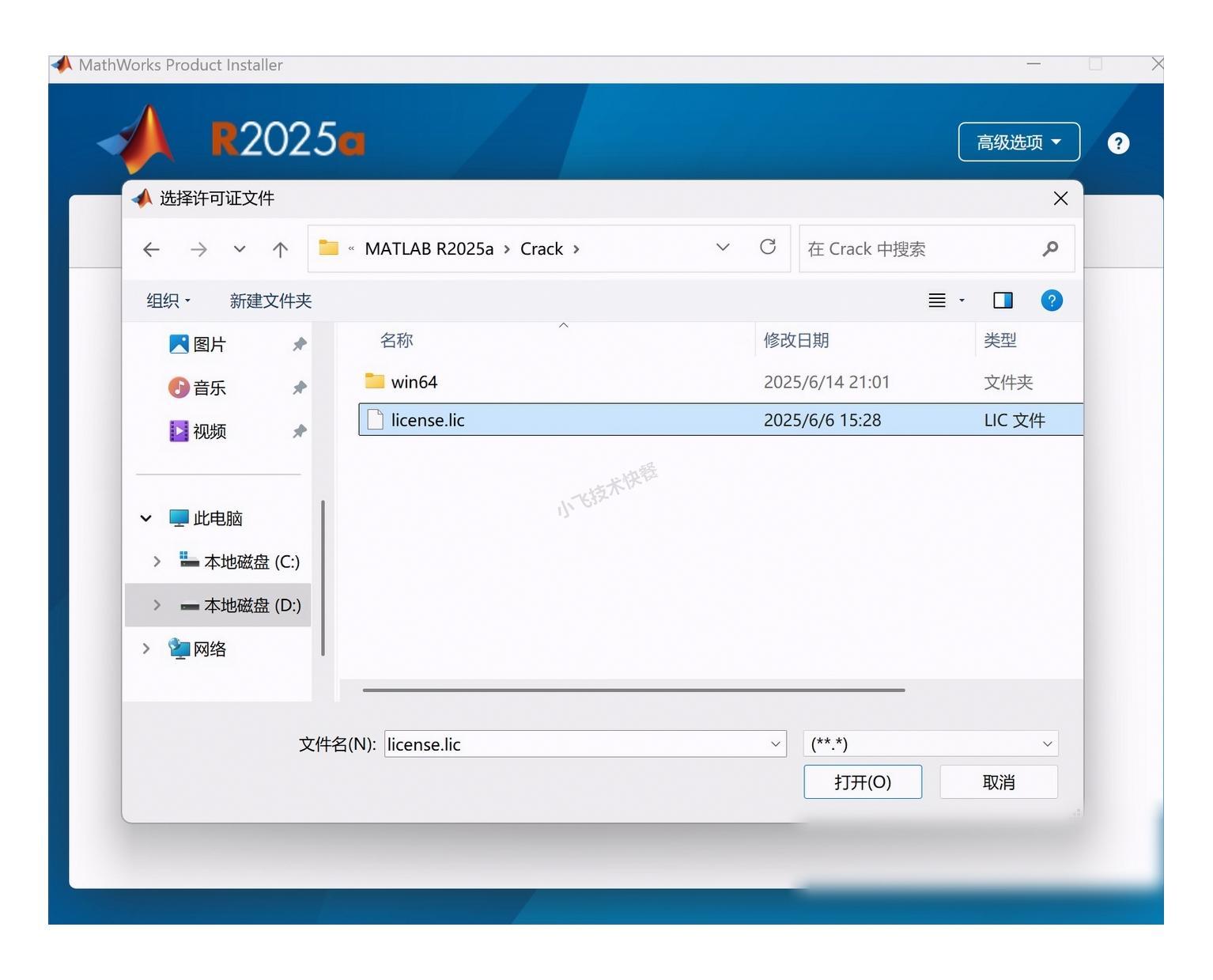Viewport: 1213px width, 980px height.
Task: Refresh the Crack folder listing
Action: 768,247
